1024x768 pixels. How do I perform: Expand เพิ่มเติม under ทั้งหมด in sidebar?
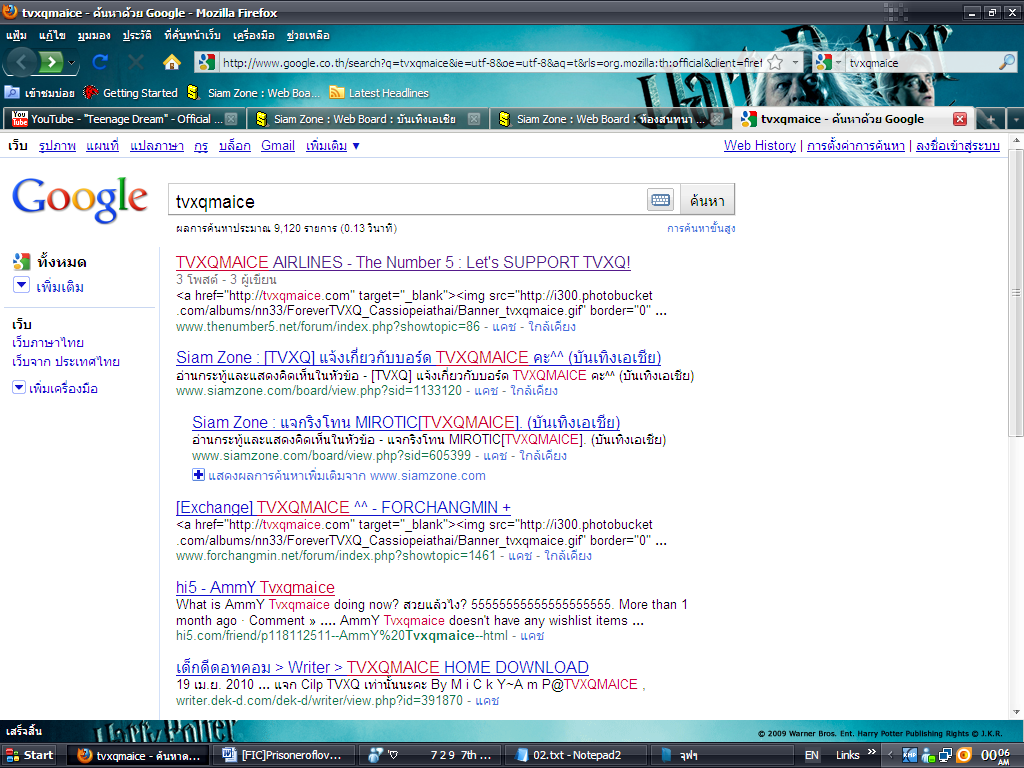tap(49, 287)
